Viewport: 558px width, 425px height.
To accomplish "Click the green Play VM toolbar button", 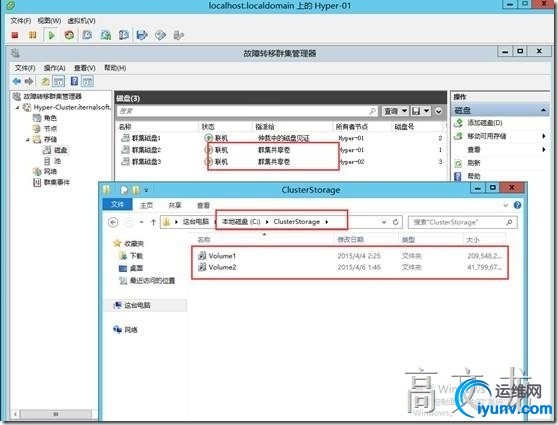I will [x=51, y=35].
